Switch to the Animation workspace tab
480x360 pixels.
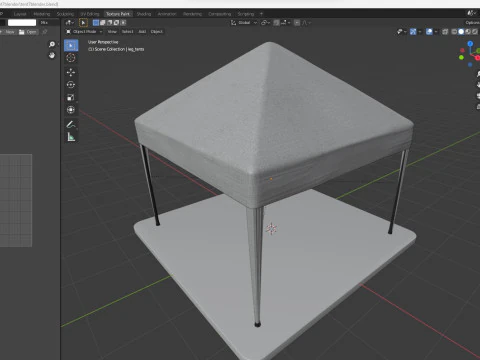[x=167, y=14]
